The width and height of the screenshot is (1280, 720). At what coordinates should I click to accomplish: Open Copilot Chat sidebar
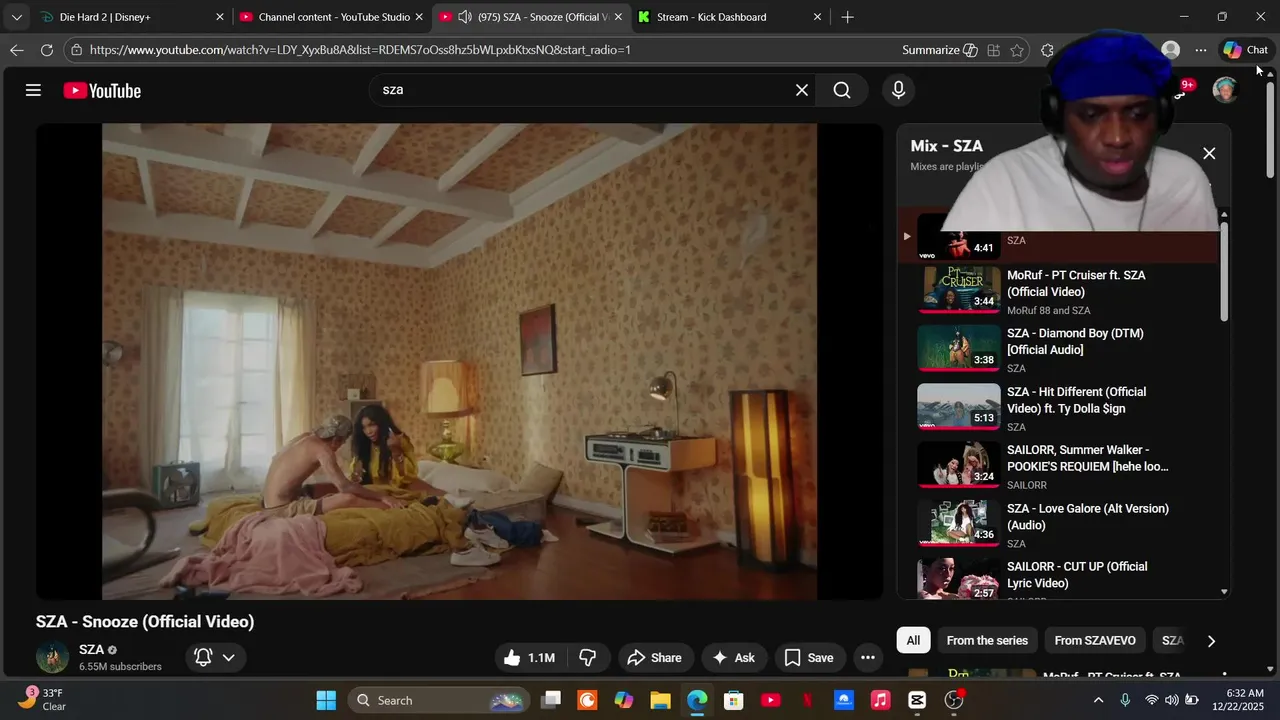pyautogui.click(x=1246, y=50)
